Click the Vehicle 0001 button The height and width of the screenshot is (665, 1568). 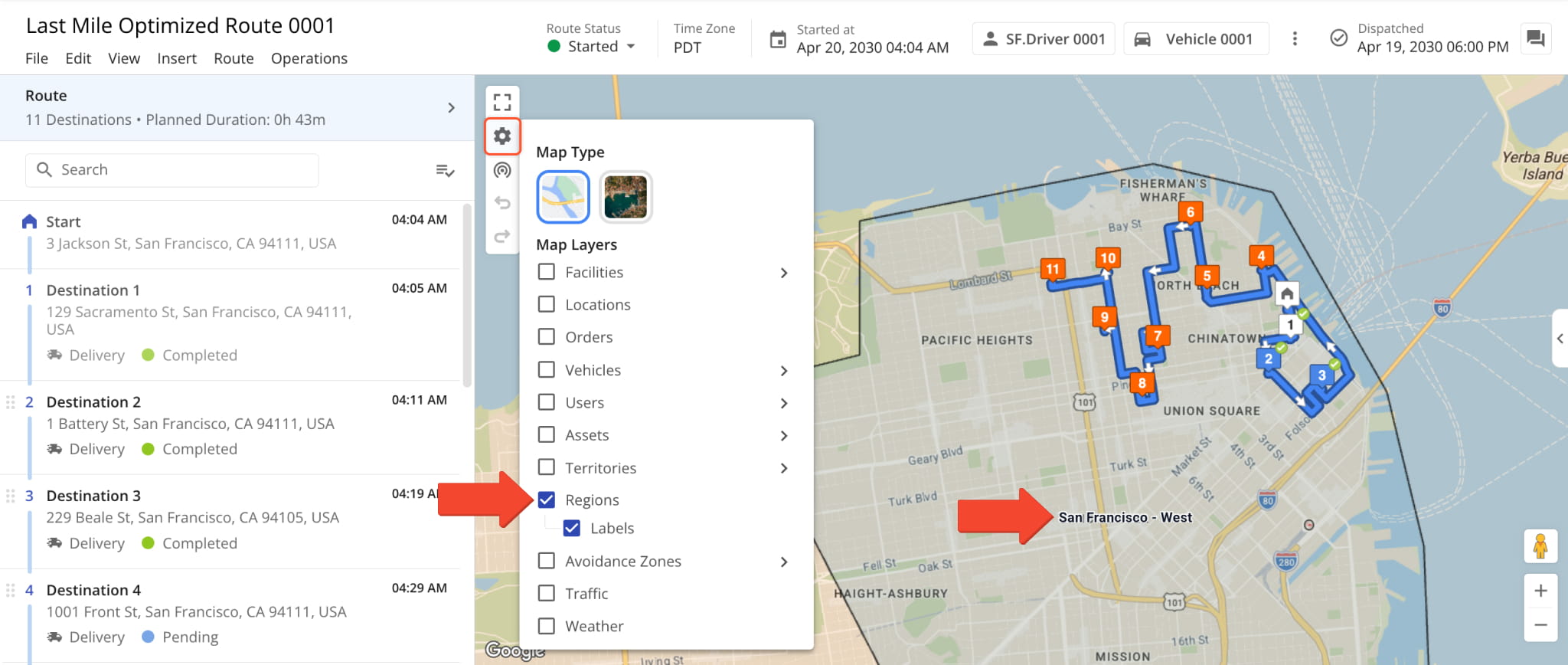1196,39
